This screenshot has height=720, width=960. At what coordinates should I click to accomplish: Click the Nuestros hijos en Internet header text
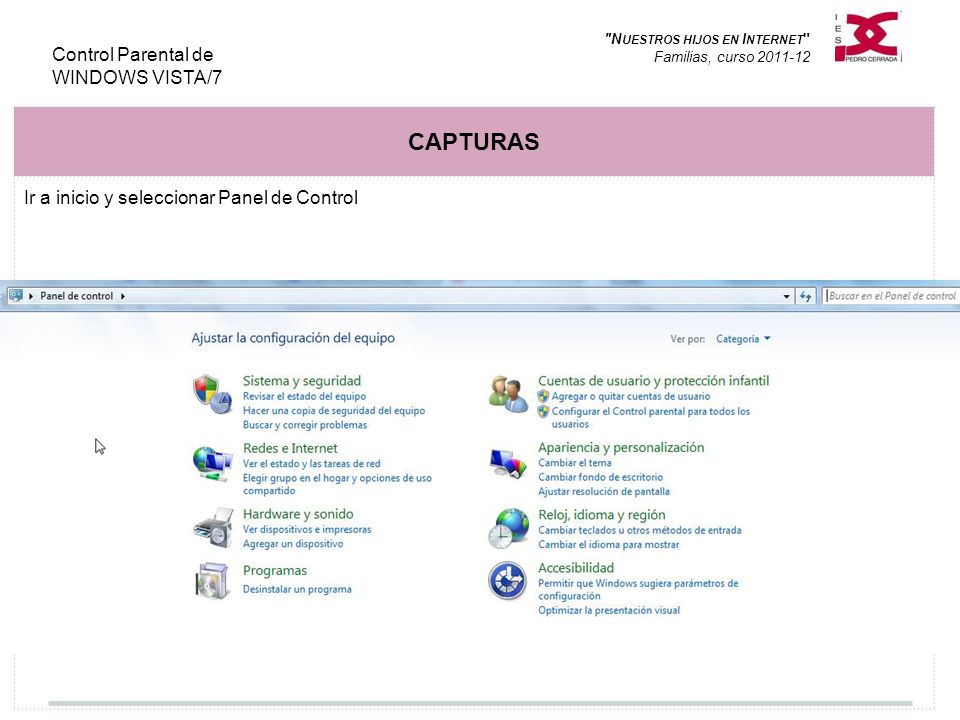click(x=707, y=39)
